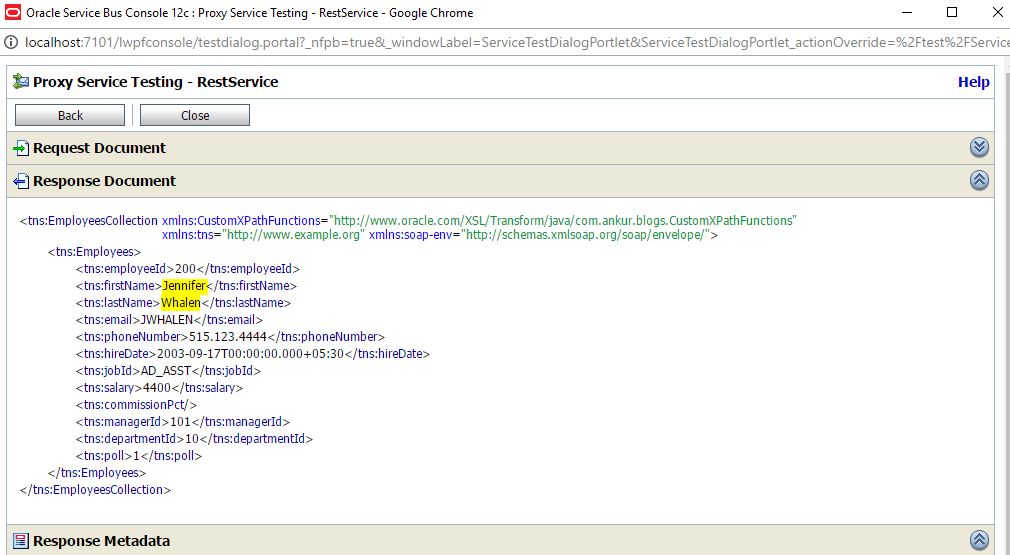Click the CustomXPathFunctions namespace URL
Screen dimensions: 1010x555
click(565, 220)
